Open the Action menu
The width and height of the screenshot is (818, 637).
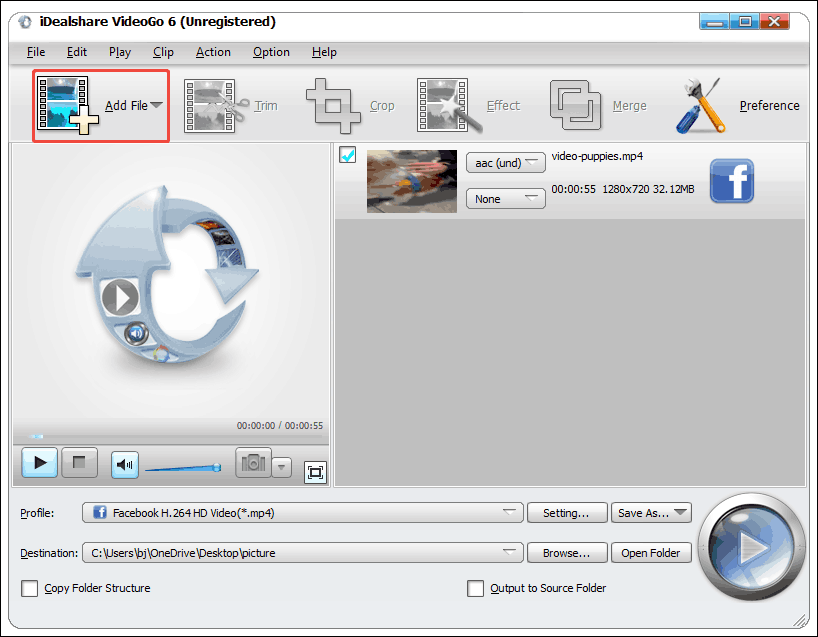tap(213, 52)
